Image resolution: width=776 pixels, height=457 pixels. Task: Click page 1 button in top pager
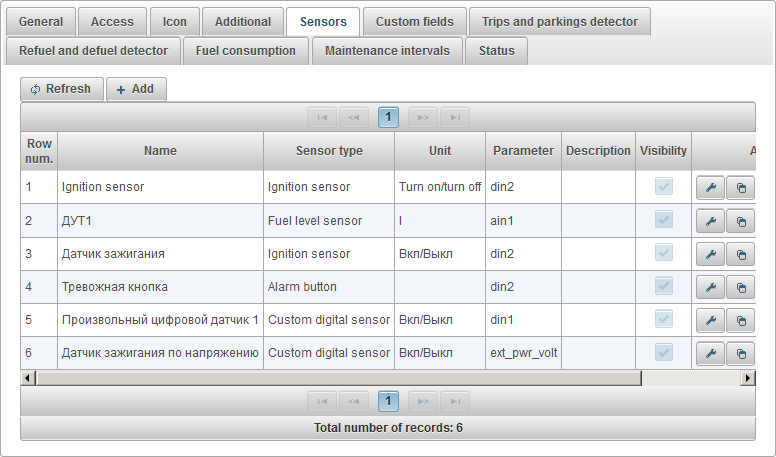click(x=388, y=117)
